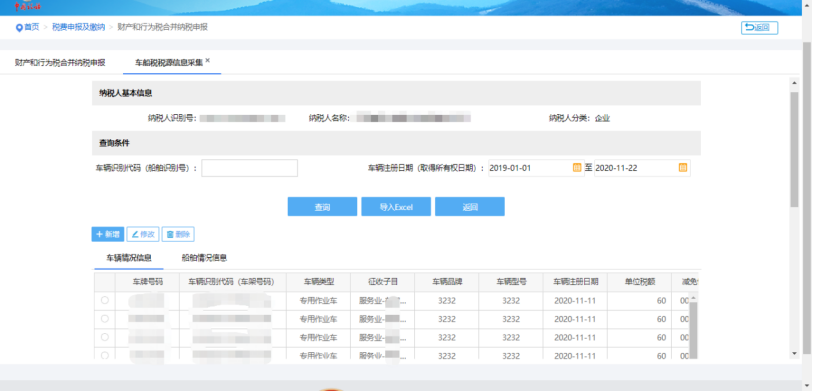Screen dimensions: 813x391
Task: Click the 单位税额 column header
Action: (640, 282)
